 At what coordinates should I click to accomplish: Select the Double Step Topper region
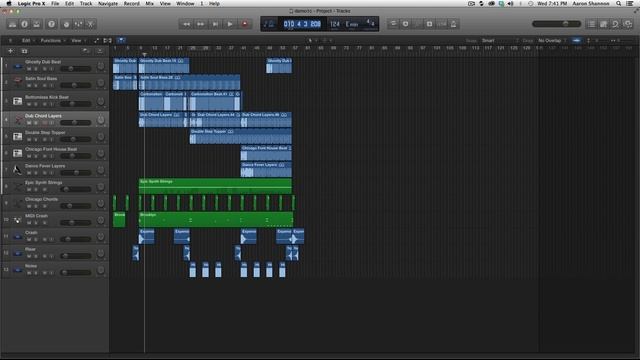[240, 136]
